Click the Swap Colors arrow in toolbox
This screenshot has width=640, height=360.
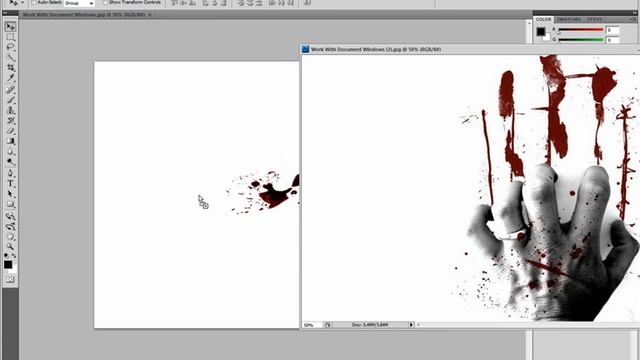tap(14, 256)
